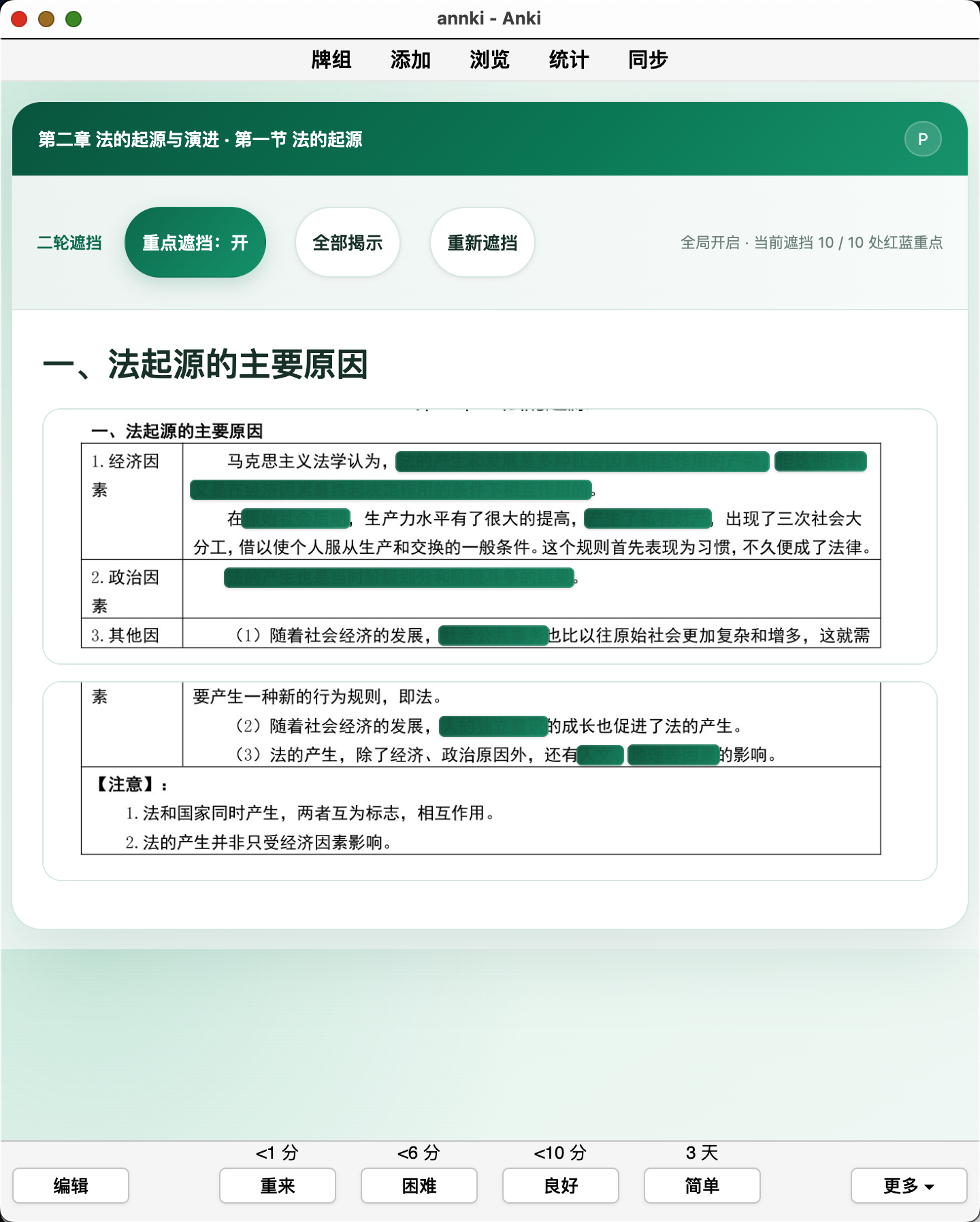Click the note 法的产生并非只受经济因素影响
This screenshot has width=980, height=1222.
click(x=259, y=842)
